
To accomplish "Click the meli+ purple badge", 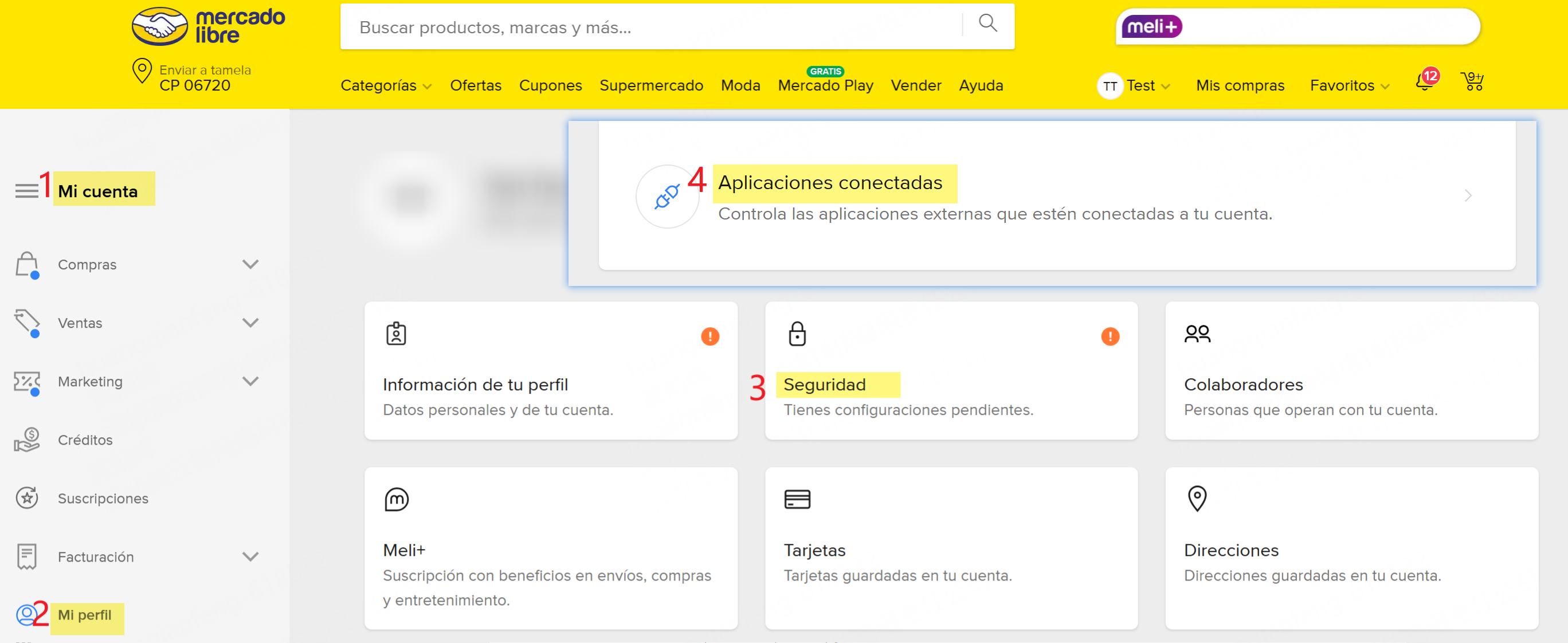I will [1152, 26].
